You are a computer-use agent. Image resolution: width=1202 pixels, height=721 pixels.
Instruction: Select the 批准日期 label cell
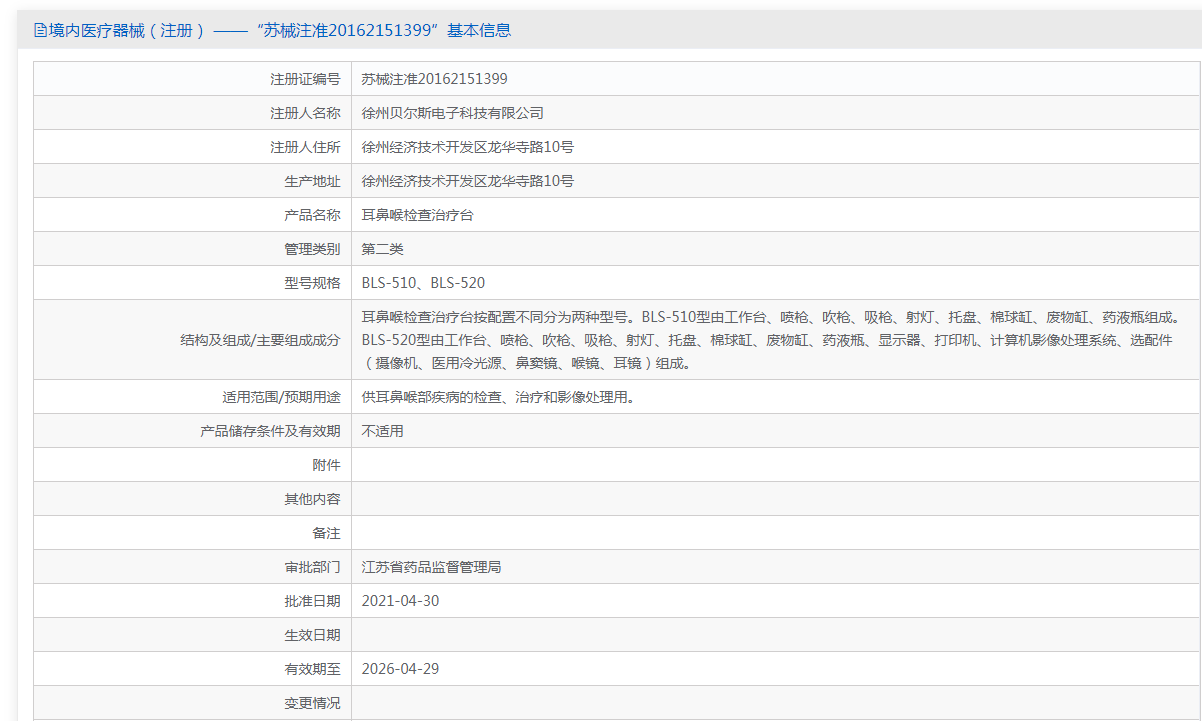192,601
